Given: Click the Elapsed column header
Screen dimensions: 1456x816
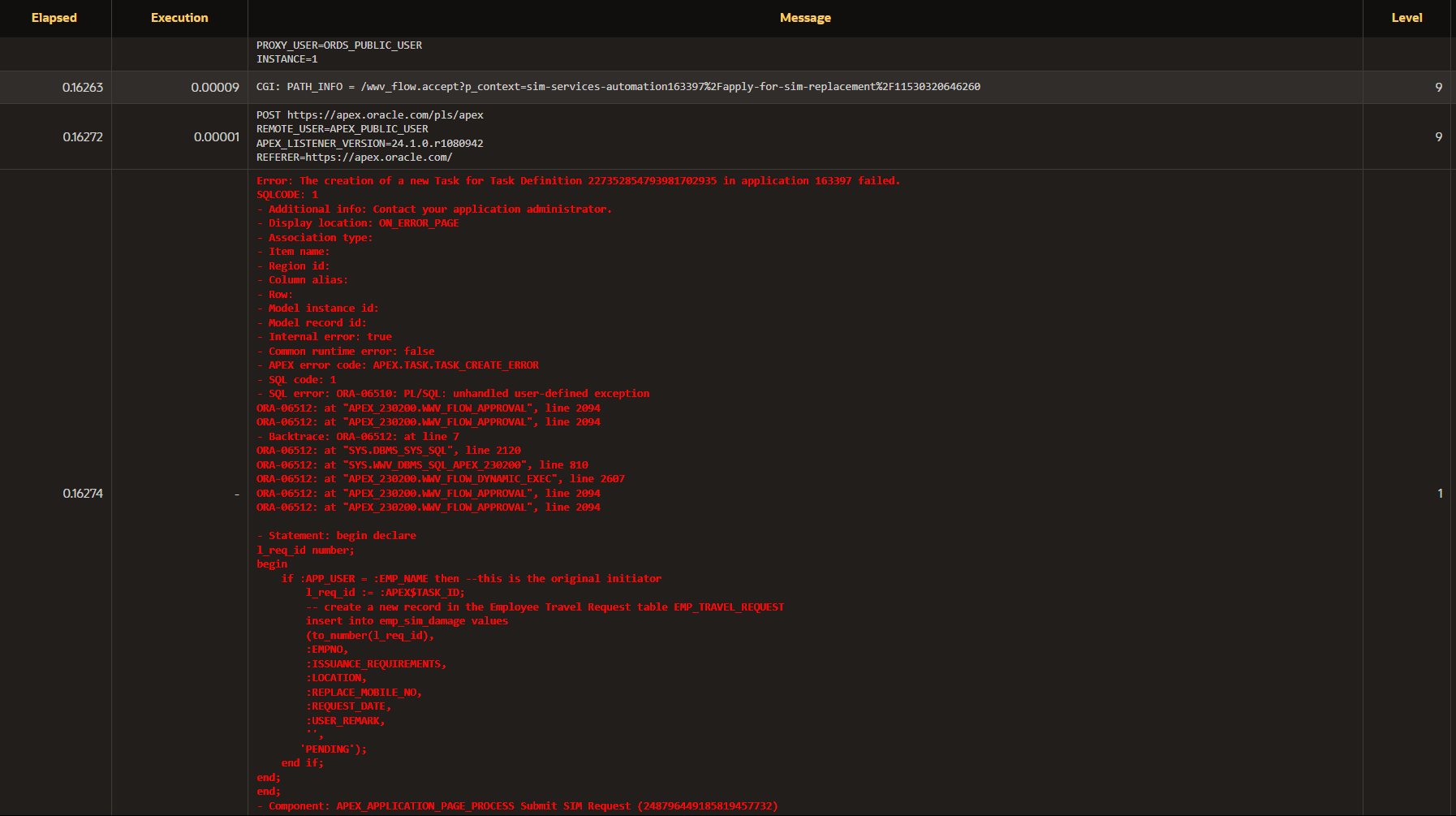Looking at the screenshot, I should 54,18.
